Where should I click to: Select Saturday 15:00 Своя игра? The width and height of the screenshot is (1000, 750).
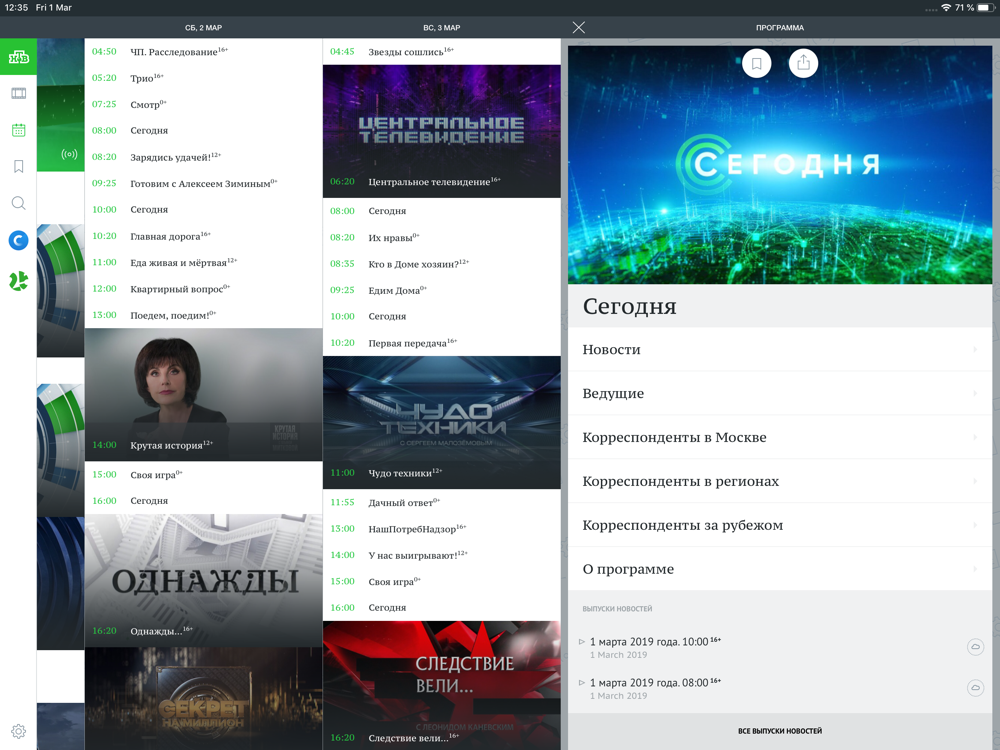(x=203, y=474)
